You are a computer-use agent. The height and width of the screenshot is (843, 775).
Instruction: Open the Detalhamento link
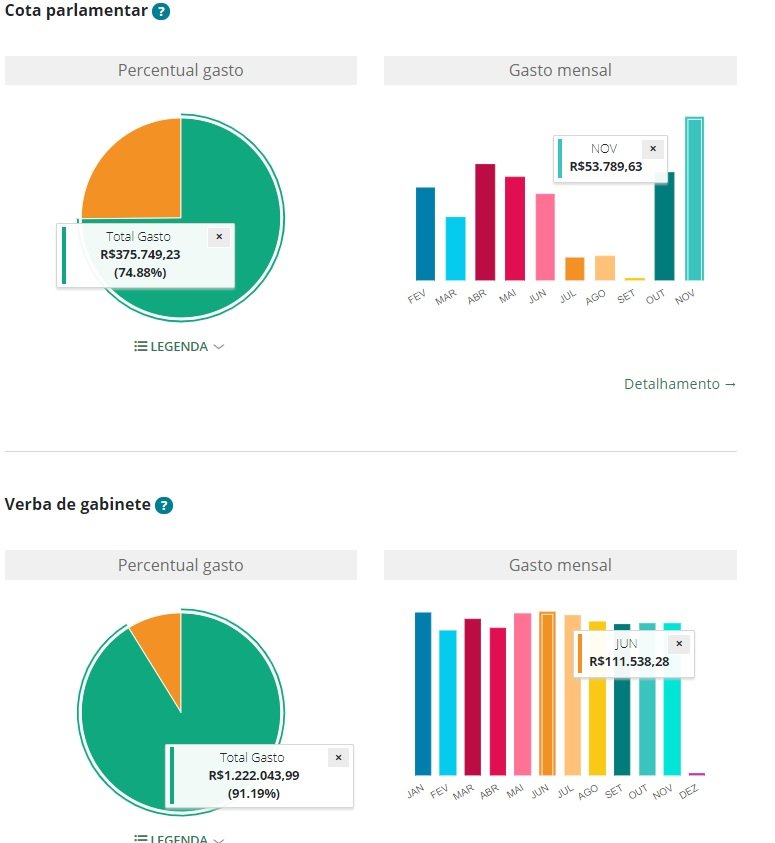(x=680, y=384)
